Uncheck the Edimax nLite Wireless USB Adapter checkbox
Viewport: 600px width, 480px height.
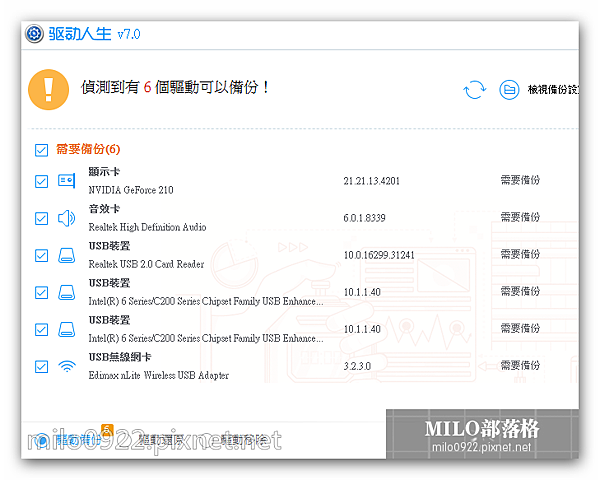(x=41, y=366)
